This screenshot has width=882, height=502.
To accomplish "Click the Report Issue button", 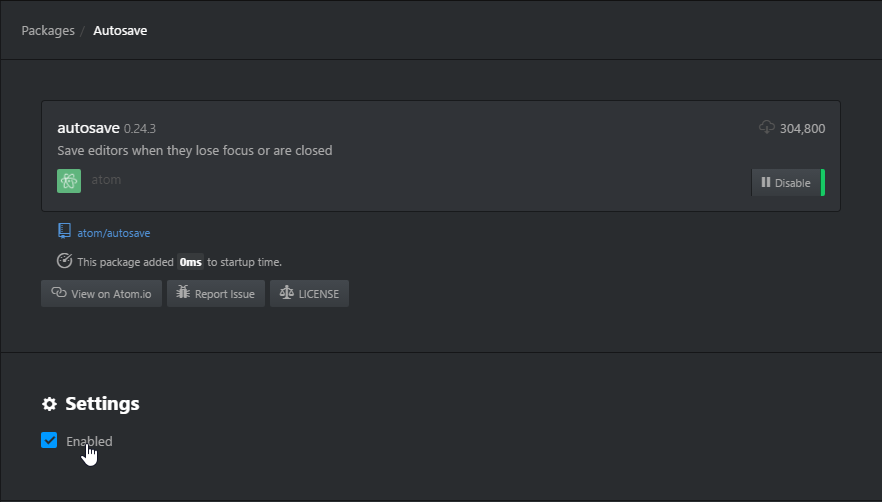I will coord(216,293).
